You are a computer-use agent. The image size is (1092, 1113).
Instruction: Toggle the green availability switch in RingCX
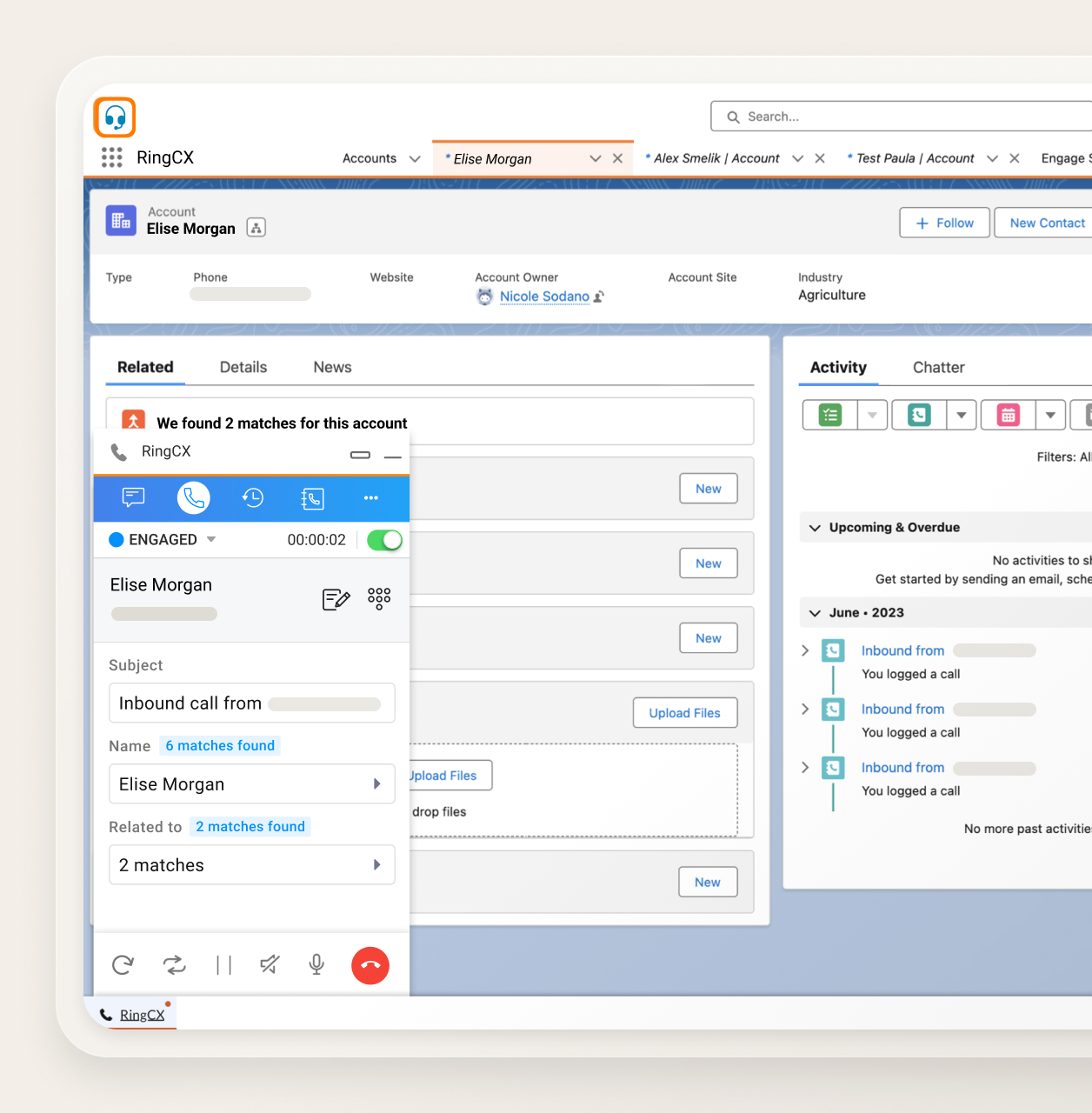[x=383, y=539]
